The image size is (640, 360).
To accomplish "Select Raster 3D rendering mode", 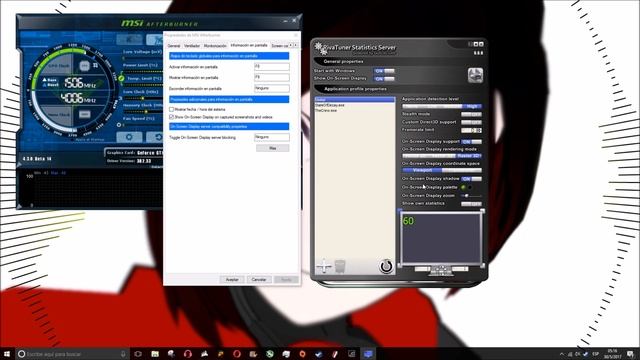I will [469, 156].
